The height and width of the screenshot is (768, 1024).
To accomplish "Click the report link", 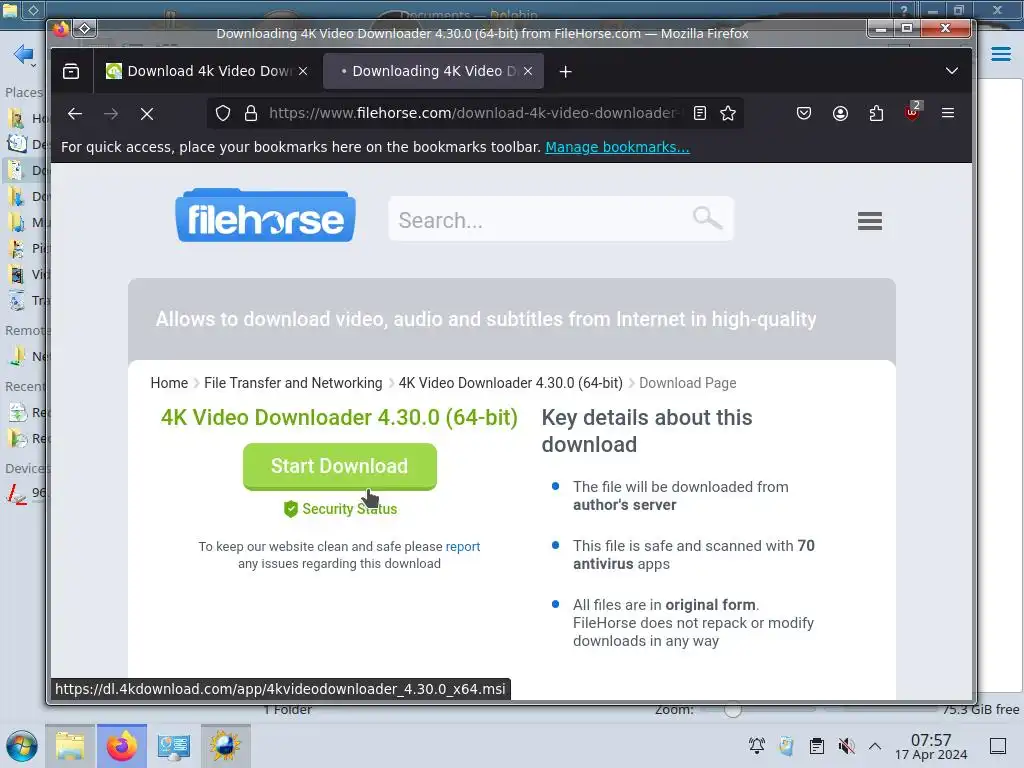I will point(463,547).
